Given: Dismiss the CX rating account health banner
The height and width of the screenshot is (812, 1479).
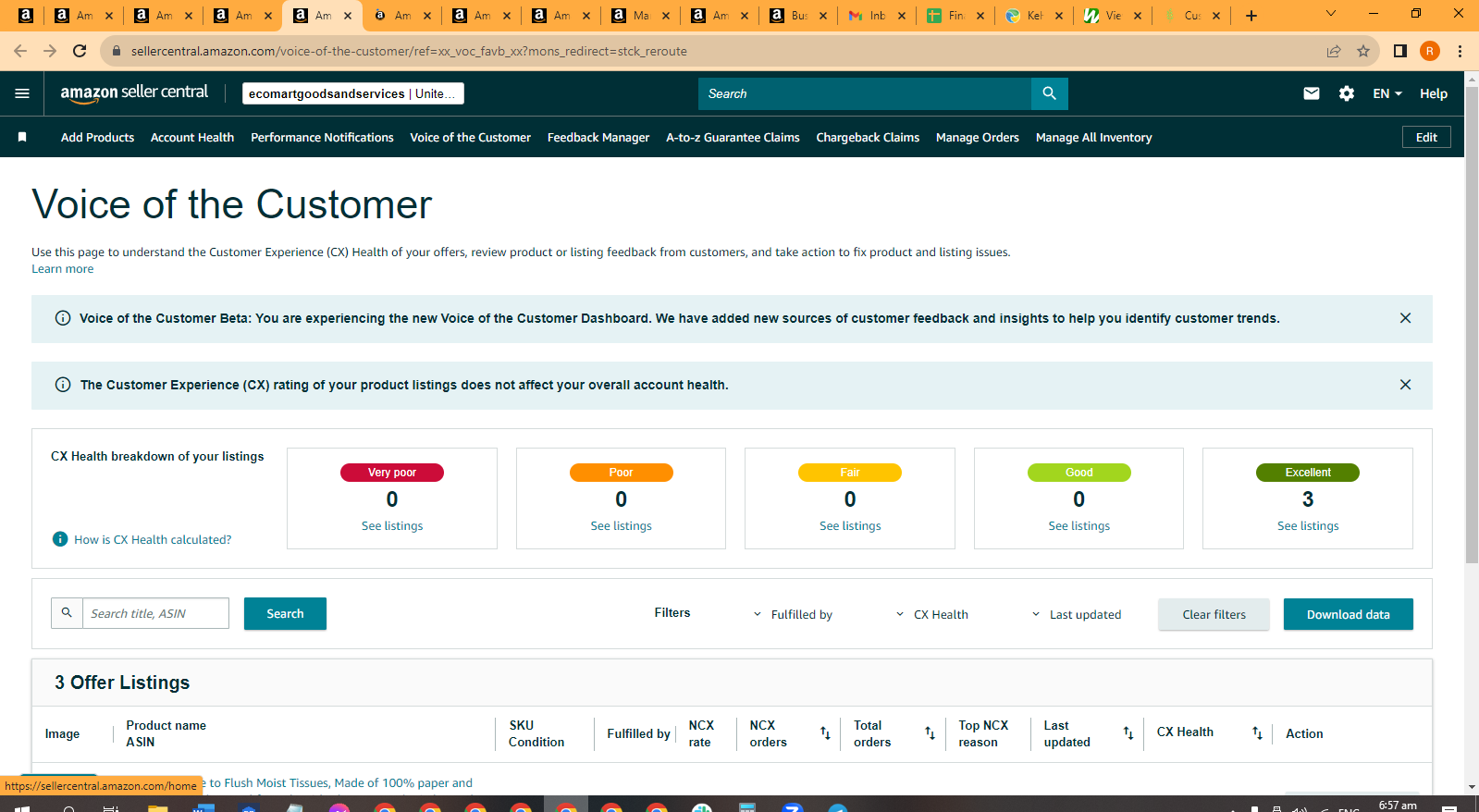Looking at the screenshot, I should click(1405, 385).
